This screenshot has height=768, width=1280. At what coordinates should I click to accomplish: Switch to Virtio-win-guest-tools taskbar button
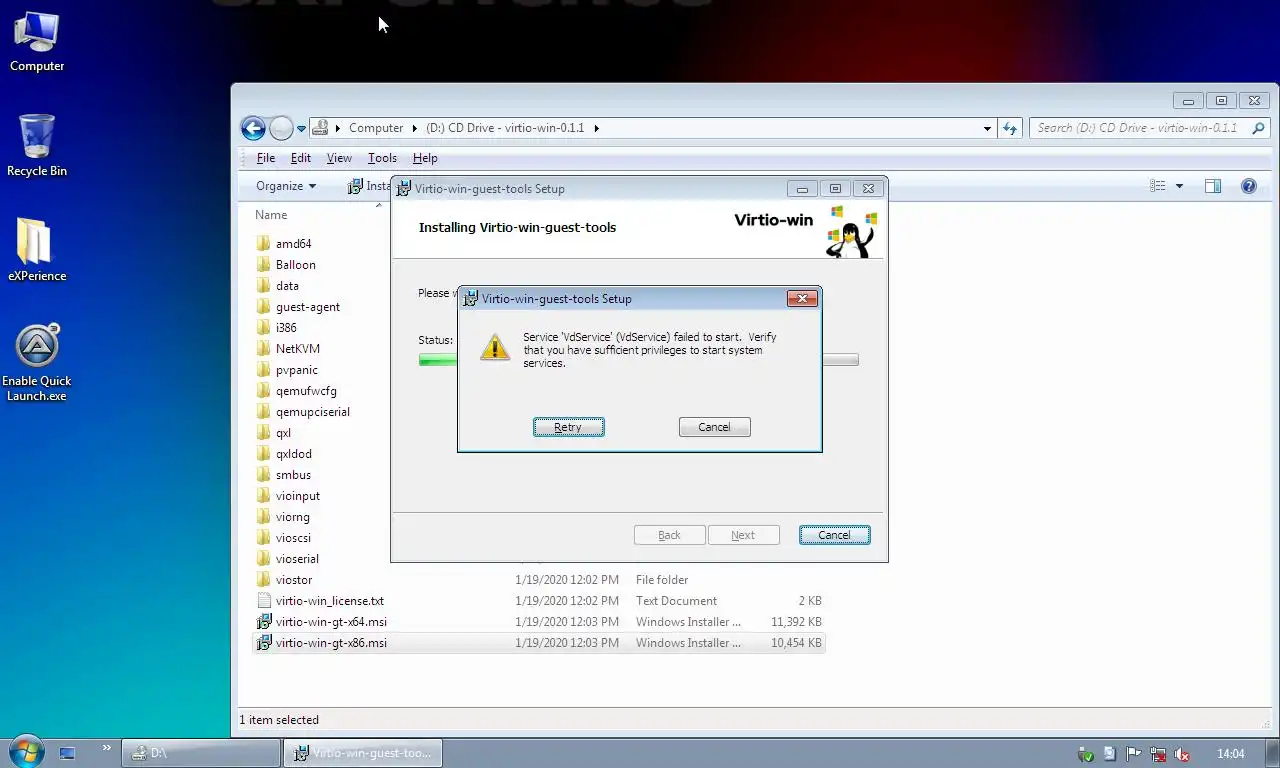pos(363,753)
